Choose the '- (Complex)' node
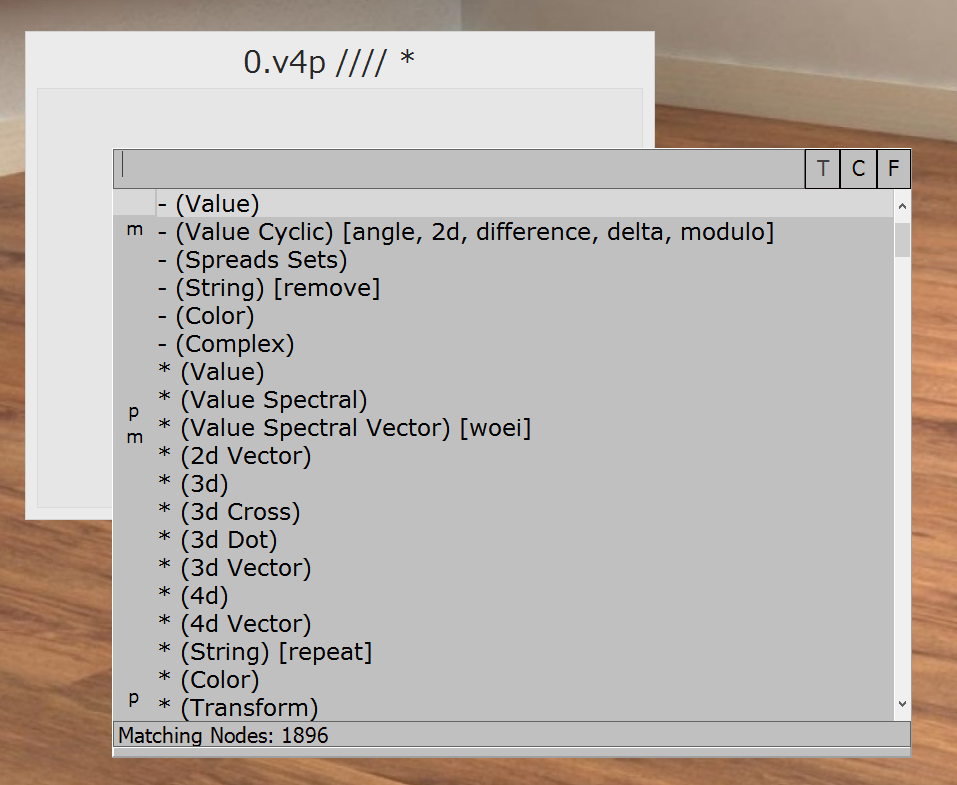Viewport: 957px width, 785px height. 226,344
